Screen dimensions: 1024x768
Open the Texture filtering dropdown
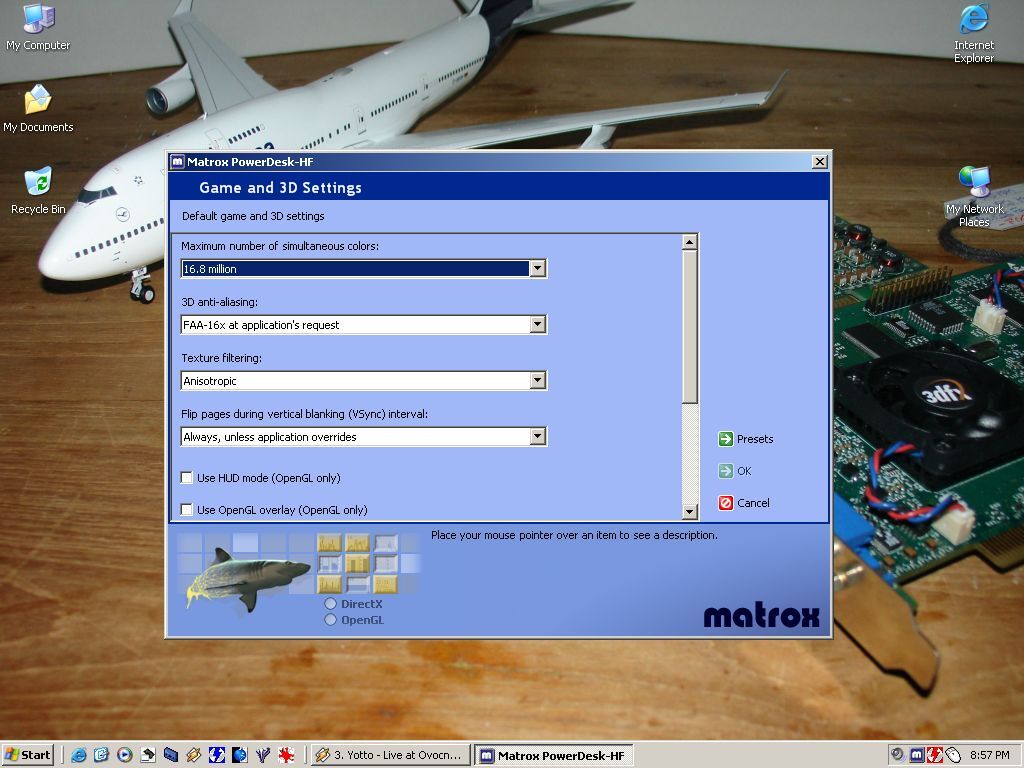pos(537,381)
